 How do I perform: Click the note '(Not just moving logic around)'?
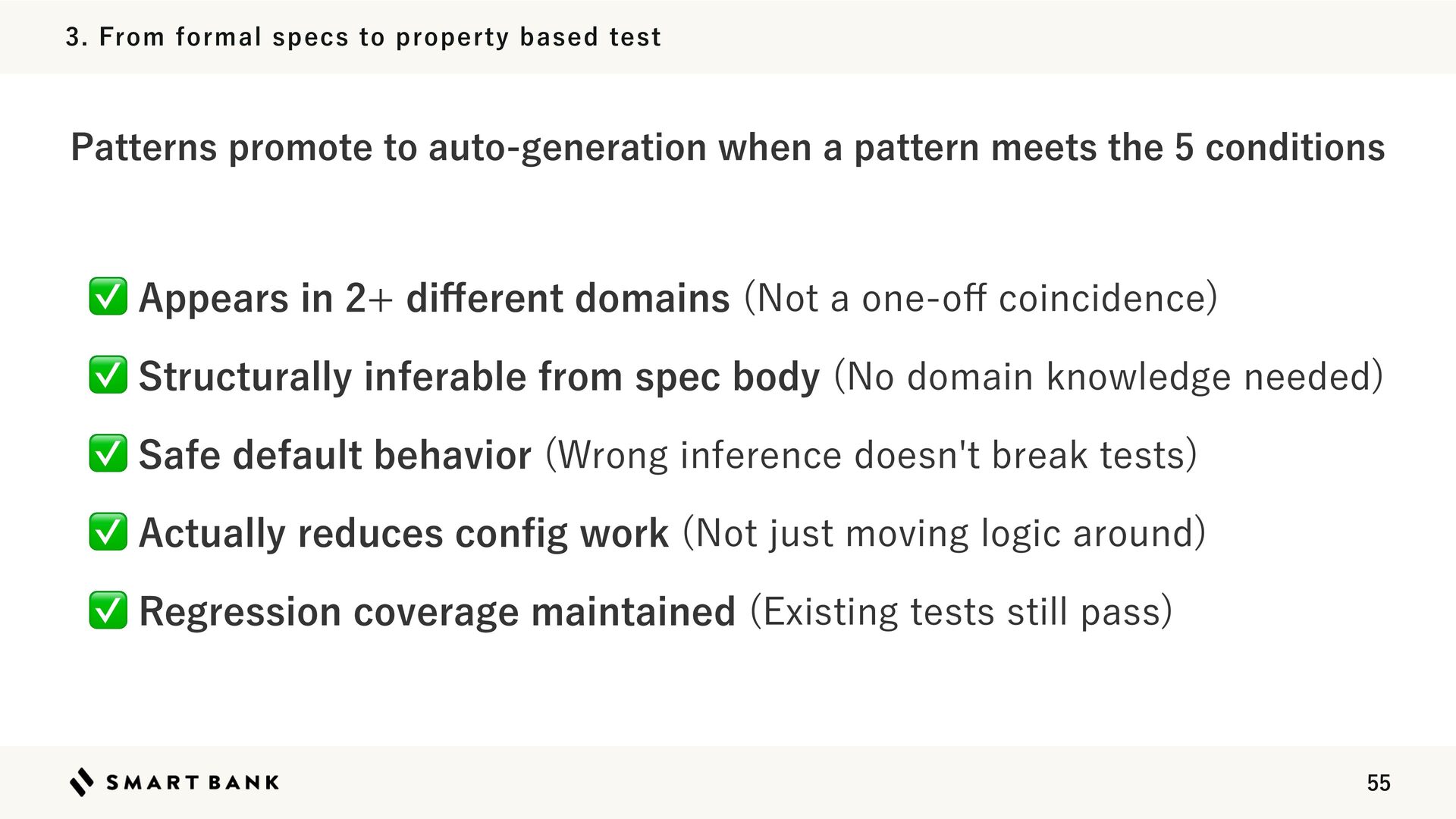pos(944,533)
